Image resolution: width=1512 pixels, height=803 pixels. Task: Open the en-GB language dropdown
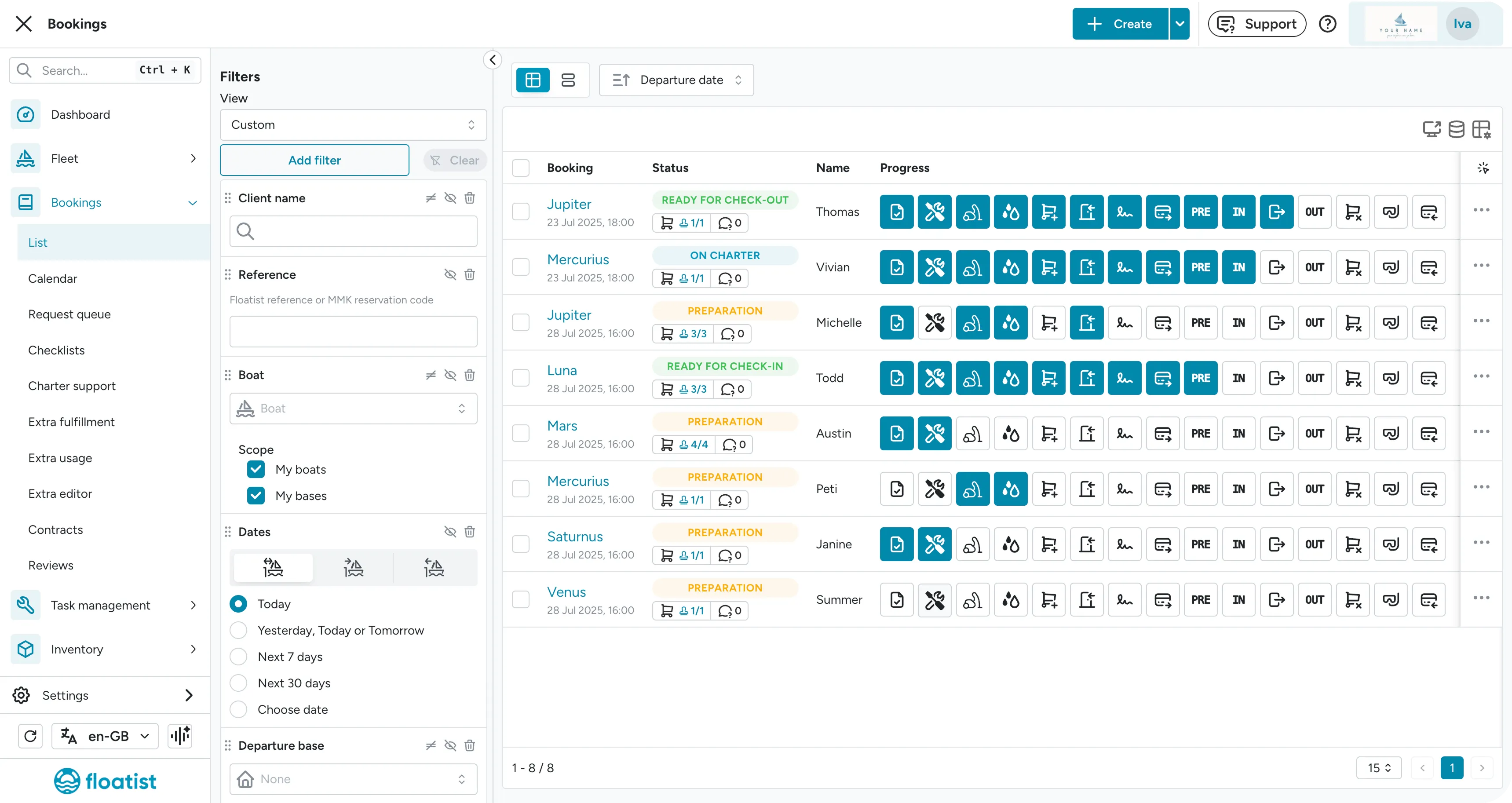[105, 735]
